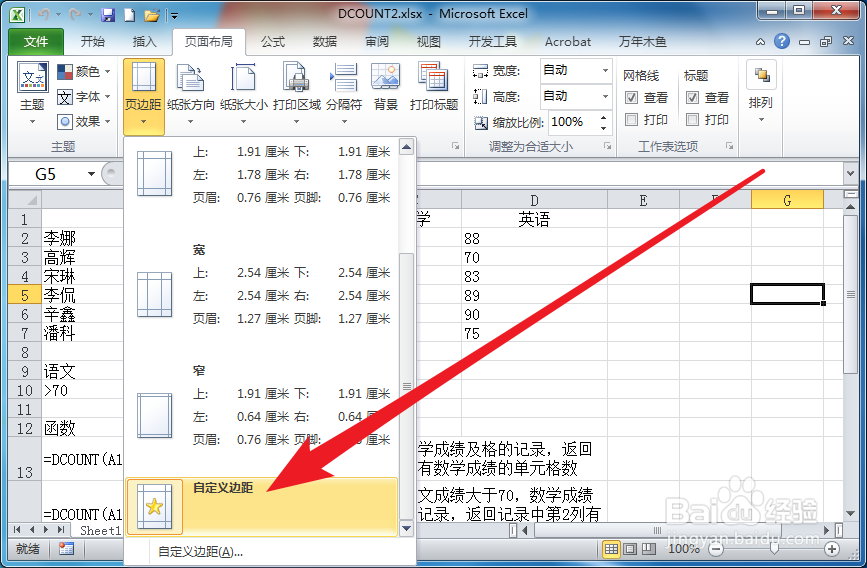This screenshot has height=568, width=867.
Task: Switch to Page Break Preview in status bar
Action: coord(649,549)
